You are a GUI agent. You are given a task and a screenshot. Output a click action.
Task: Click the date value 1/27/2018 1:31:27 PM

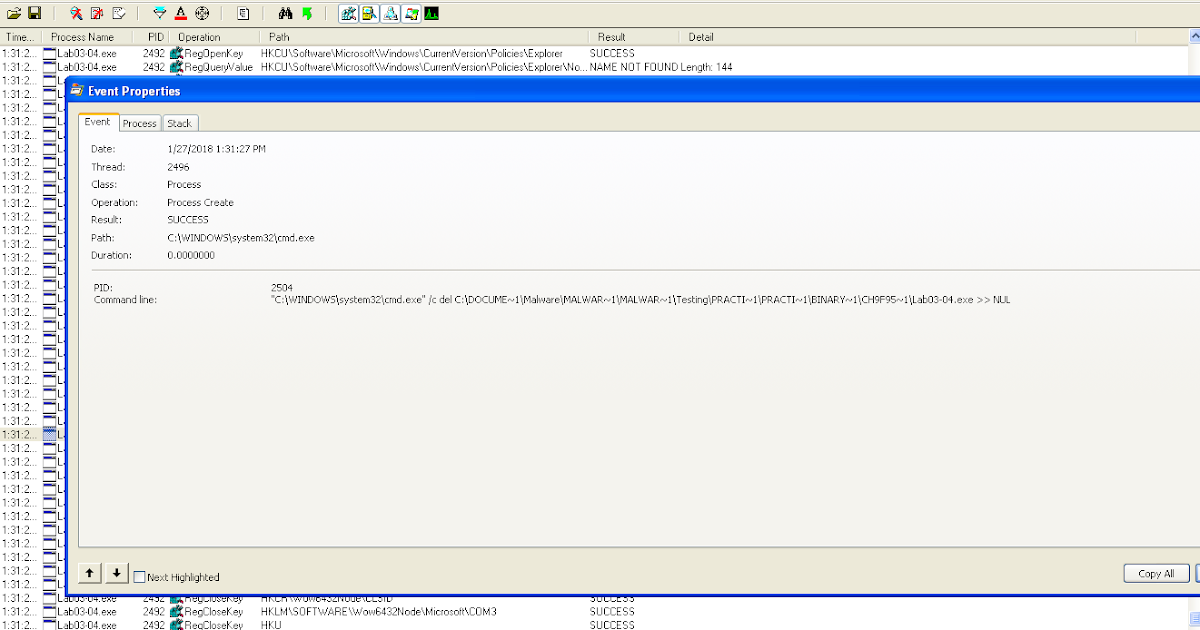point(217,149)
